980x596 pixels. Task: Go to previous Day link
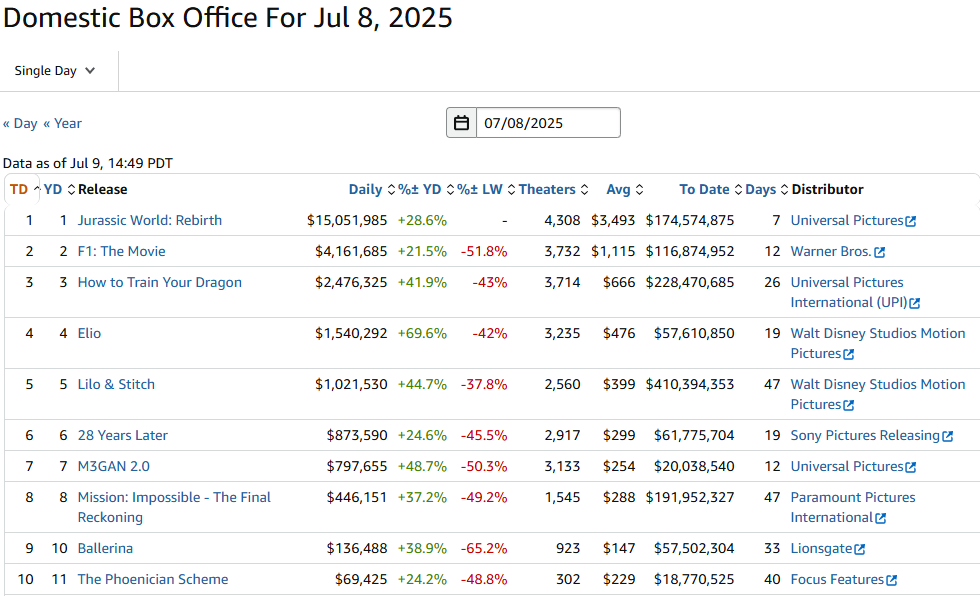pos(20,123)
